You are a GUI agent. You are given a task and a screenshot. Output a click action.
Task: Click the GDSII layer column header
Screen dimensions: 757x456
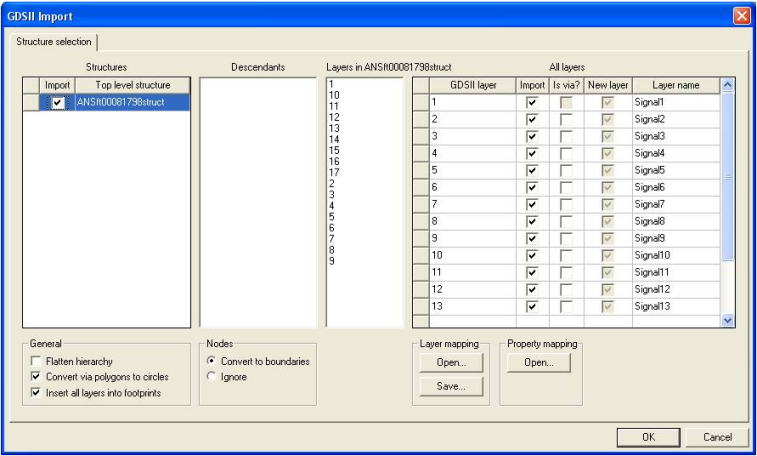473,85
